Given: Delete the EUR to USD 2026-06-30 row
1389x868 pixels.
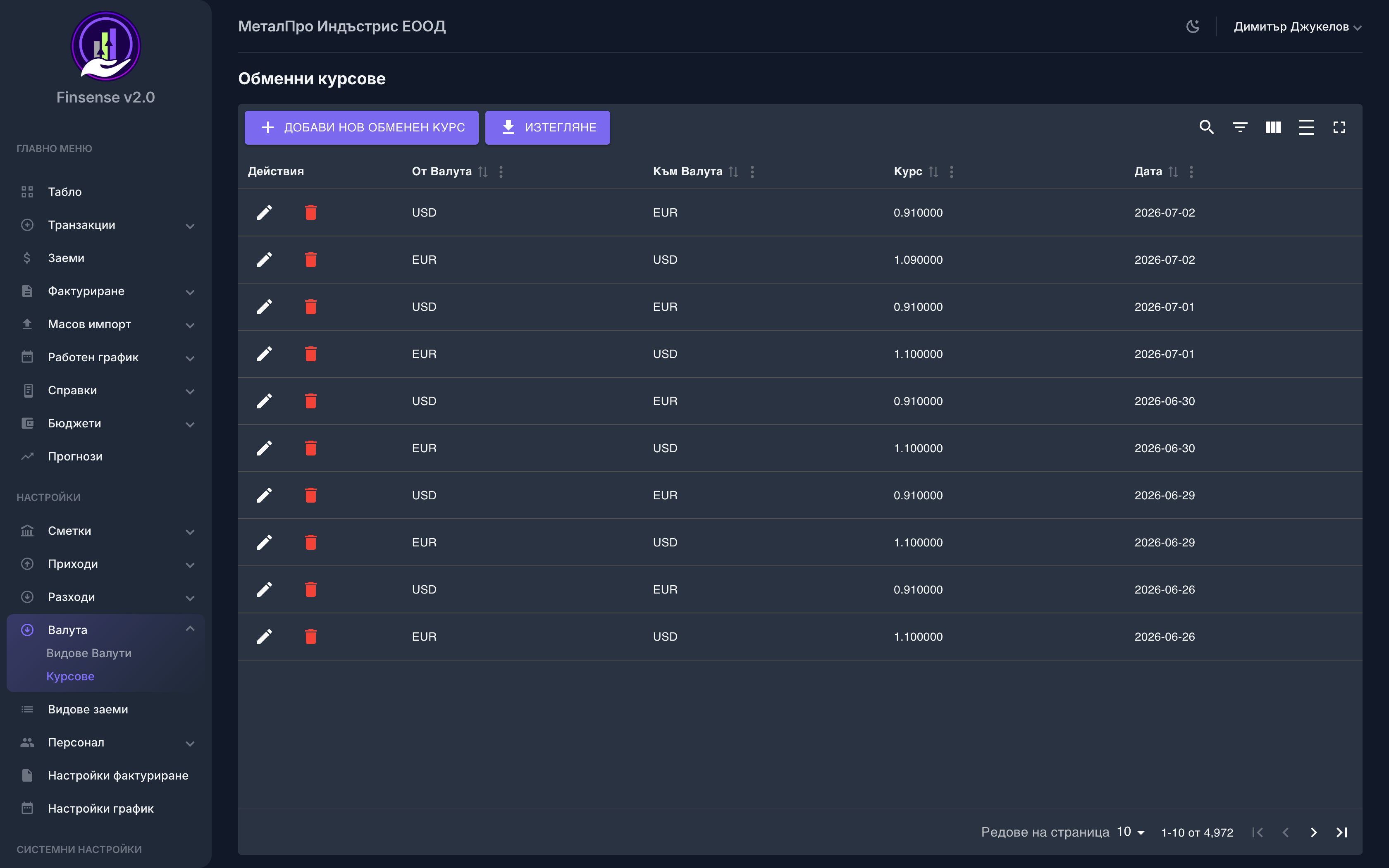Looking at the screenshot, I should click(310, 448).
